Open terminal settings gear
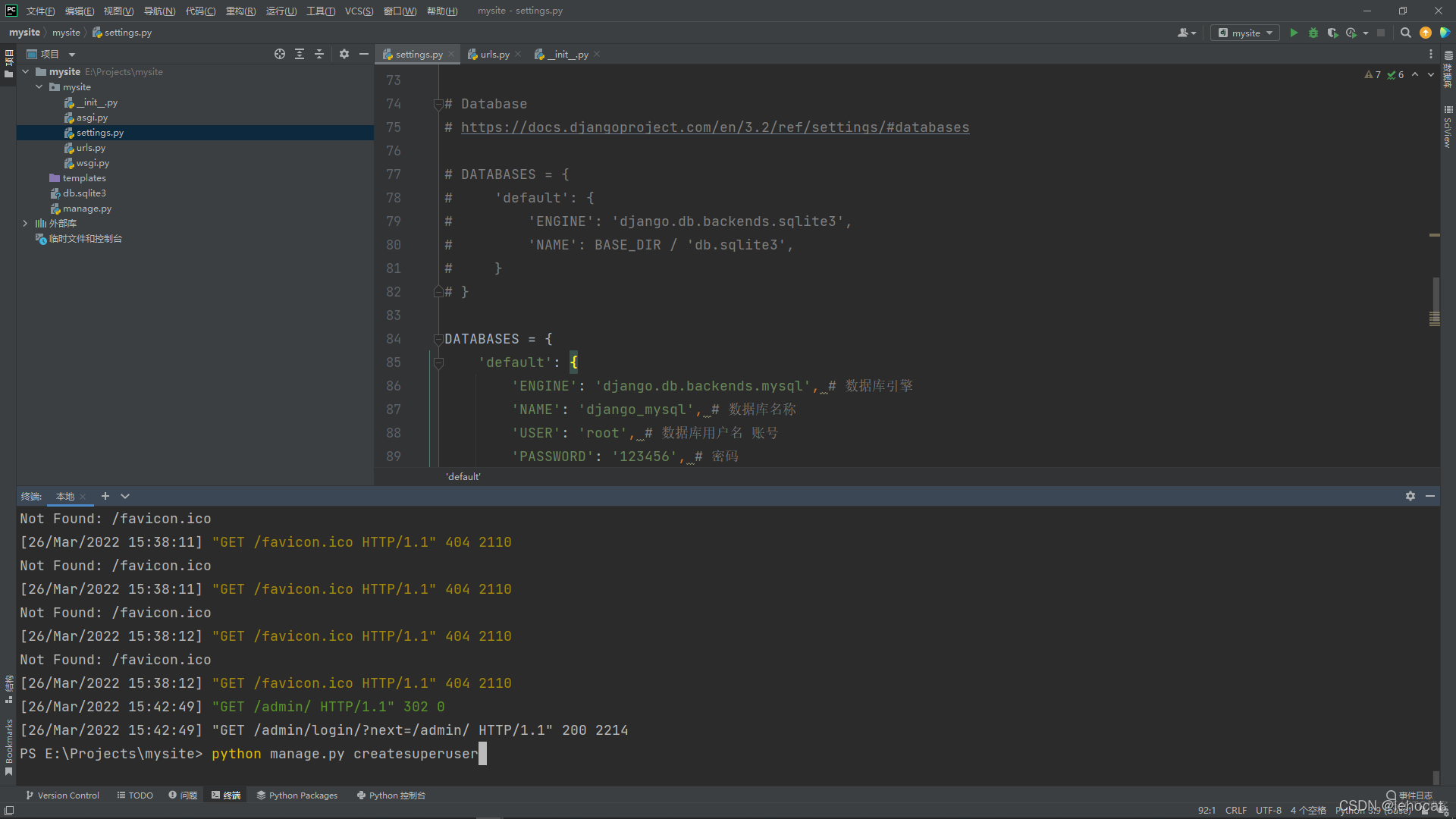Screen dimensions: 1456x819 point(1410,496)
